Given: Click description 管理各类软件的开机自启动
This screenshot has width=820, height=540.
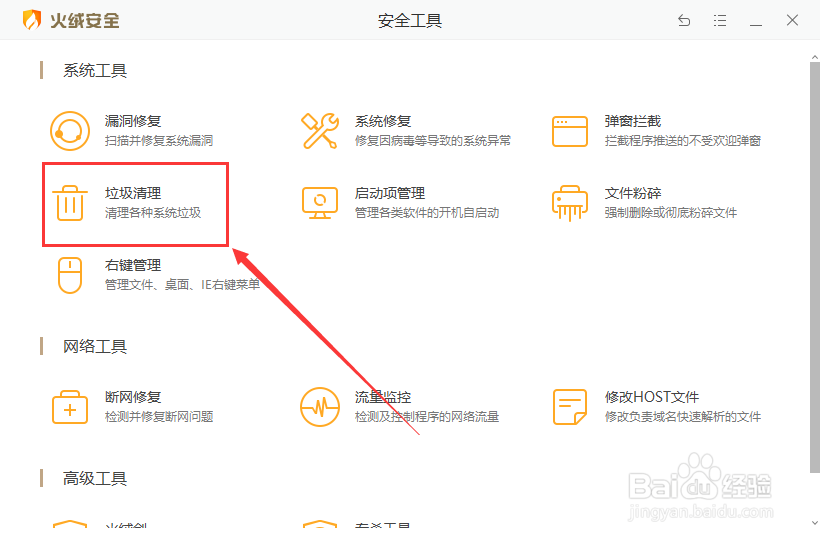Looking at the screenshot, I should (x=427, y=213).
